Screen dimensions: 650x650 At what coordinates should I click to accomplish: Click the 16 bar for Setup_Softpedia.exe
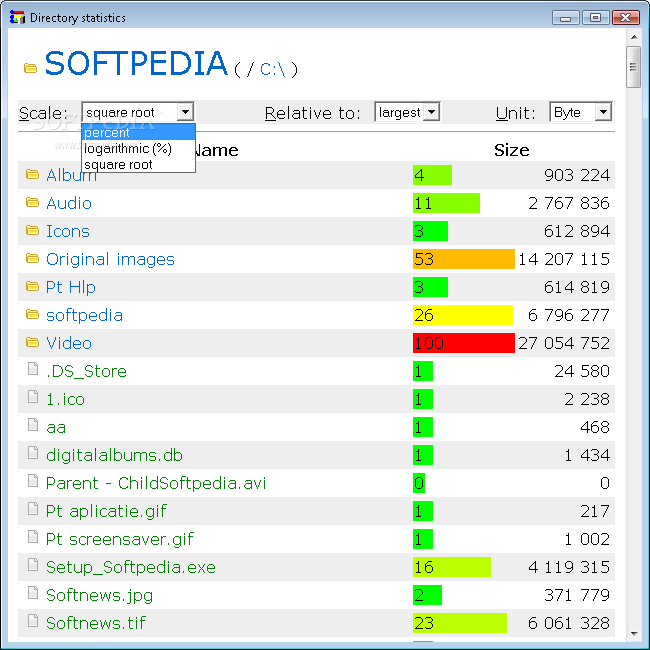click(451, 567)
